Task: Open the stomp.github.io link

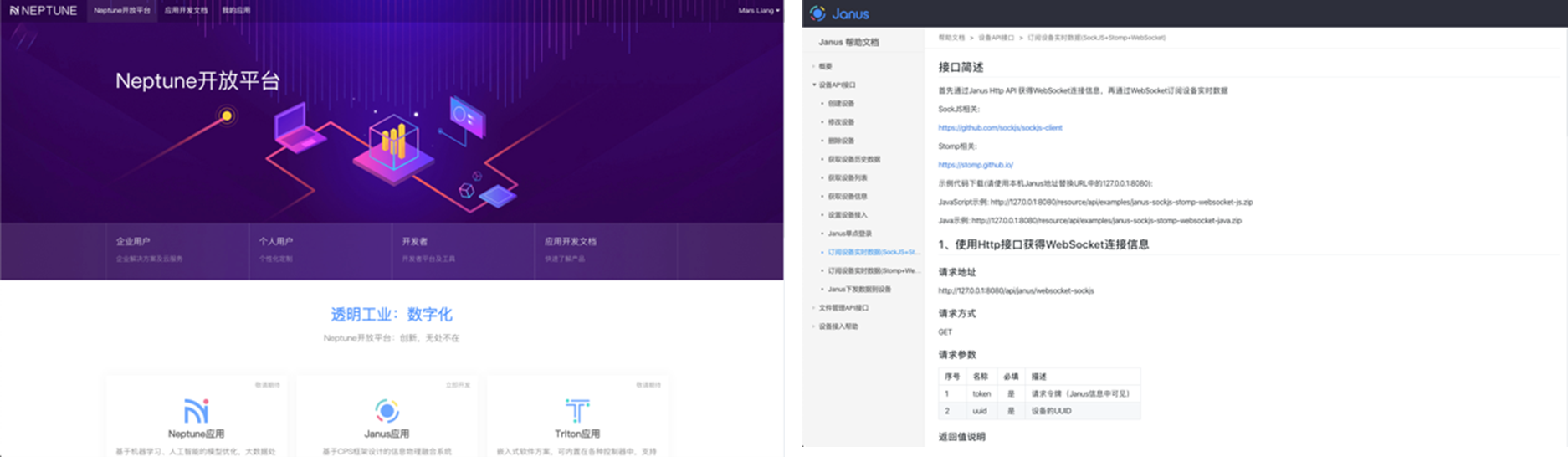Action: (x=976, y=165)
